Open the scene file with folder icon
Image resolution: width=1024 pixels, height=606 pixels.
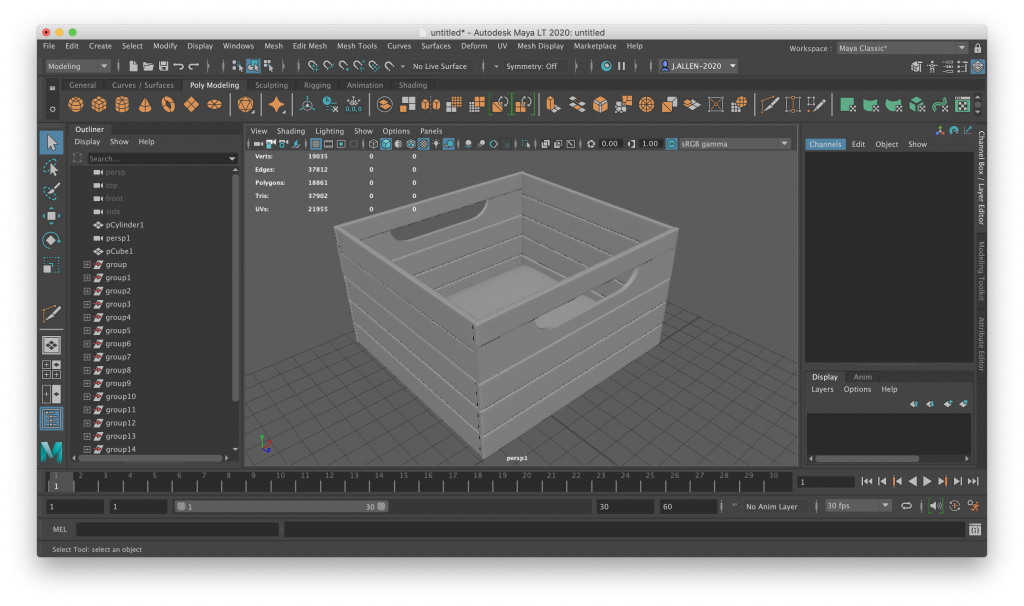click(x=148, y=66)
